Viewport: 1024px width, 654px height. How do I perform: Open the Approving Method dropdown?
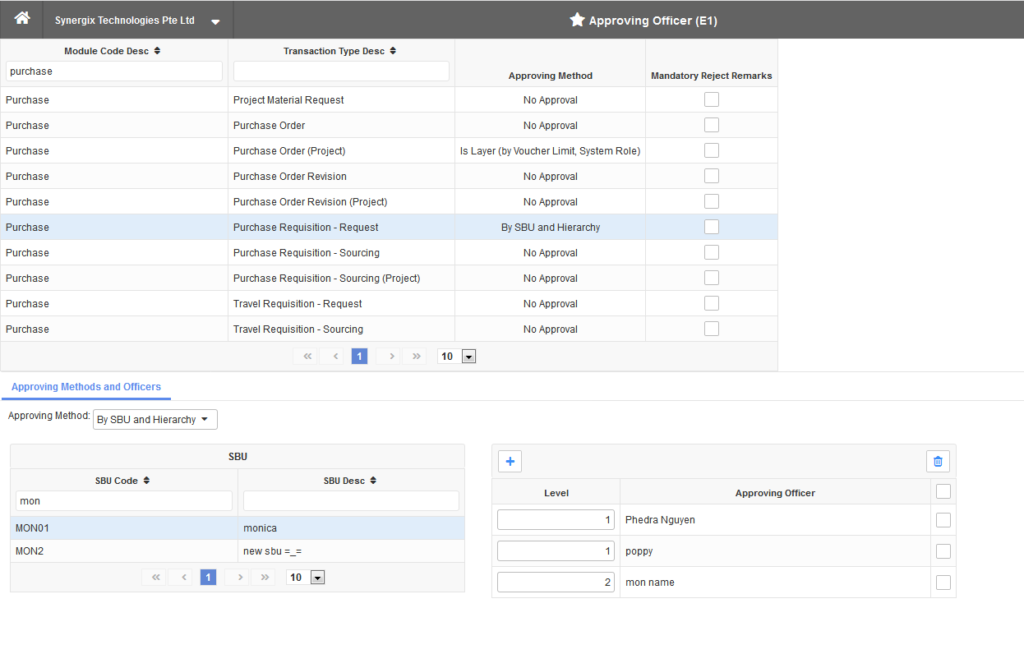(x=154, y=419)
